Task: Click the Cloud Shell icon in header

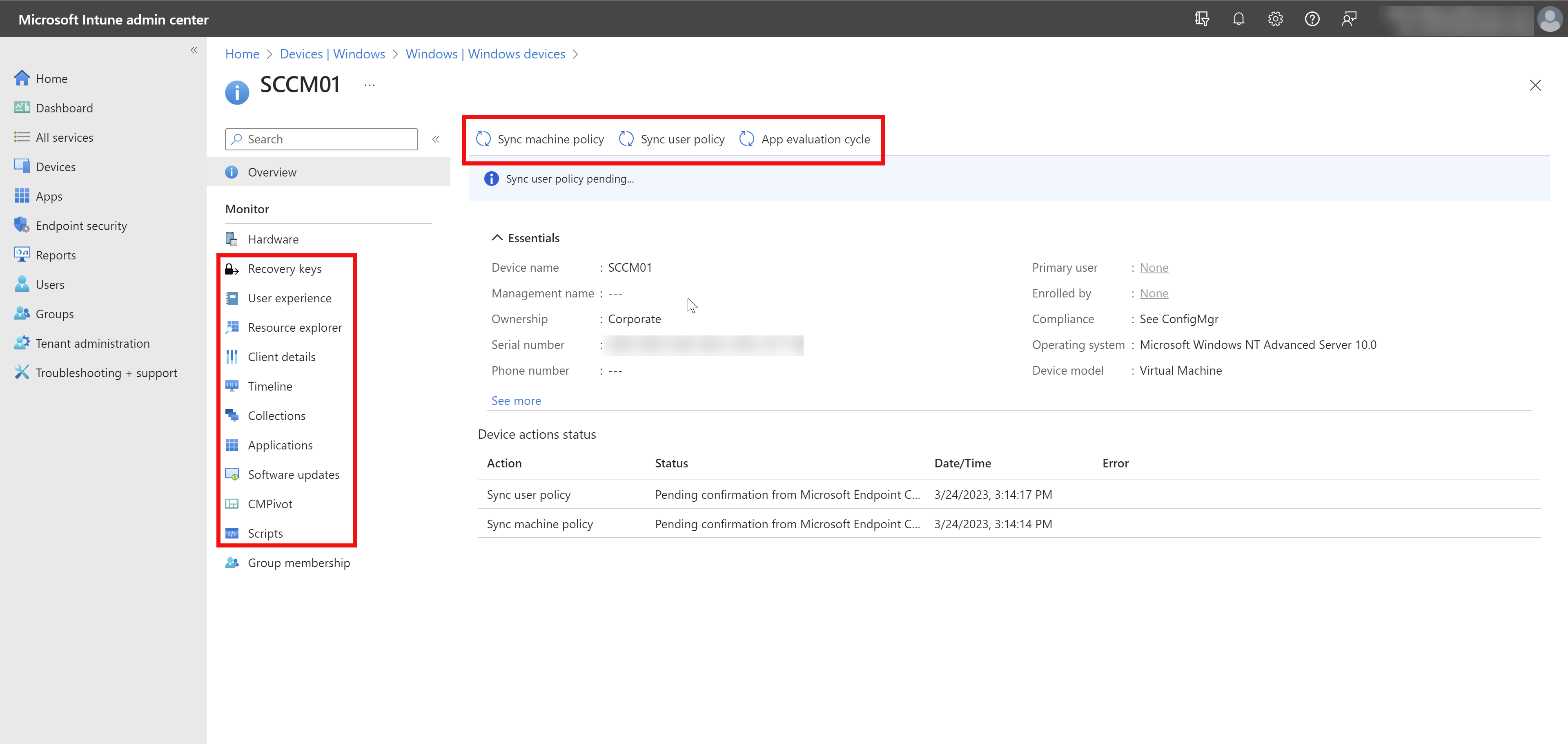Action: [x=1202, y=19]
